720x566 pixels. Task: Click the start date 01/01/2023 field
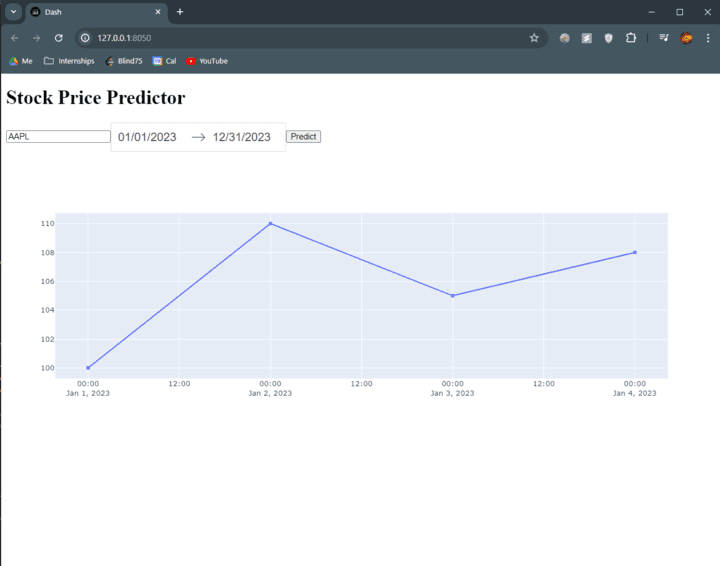click(147, 137)
